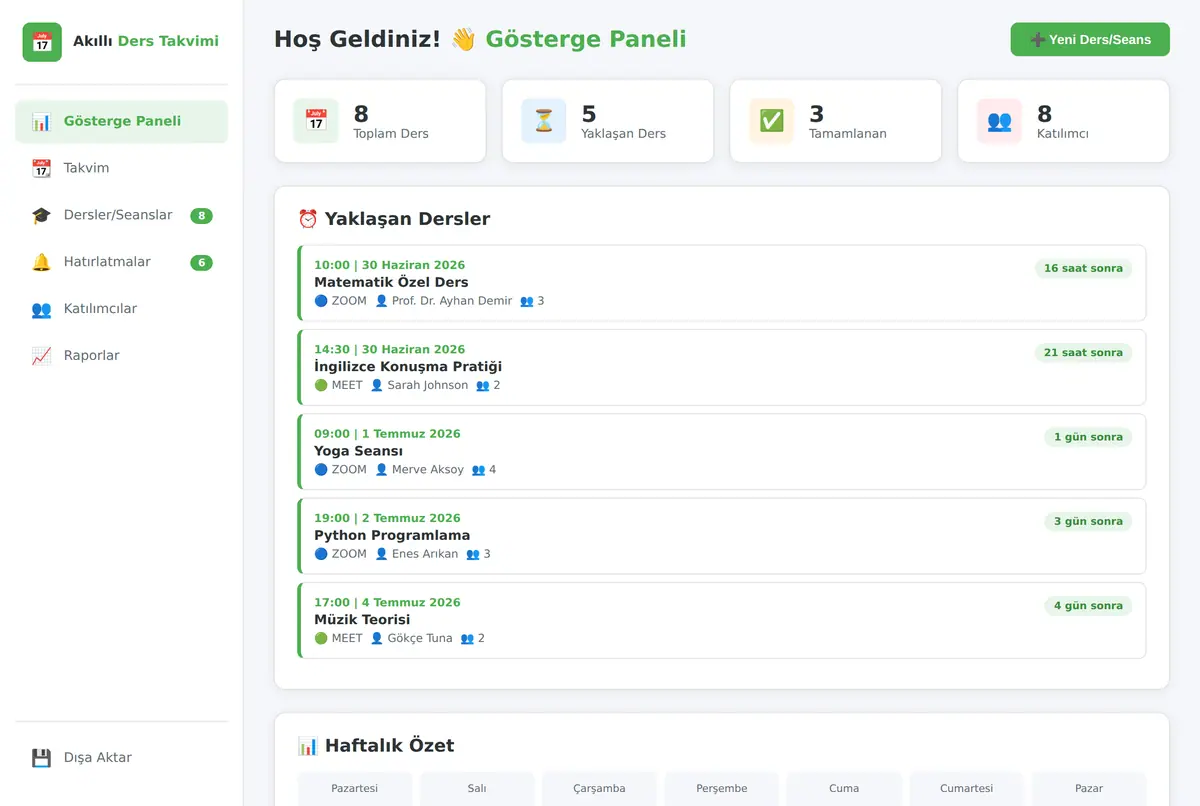Click the graduation cap Dersler/Seanslar icon
This screenshot has width=1200, height=806.
click(41, 215)
